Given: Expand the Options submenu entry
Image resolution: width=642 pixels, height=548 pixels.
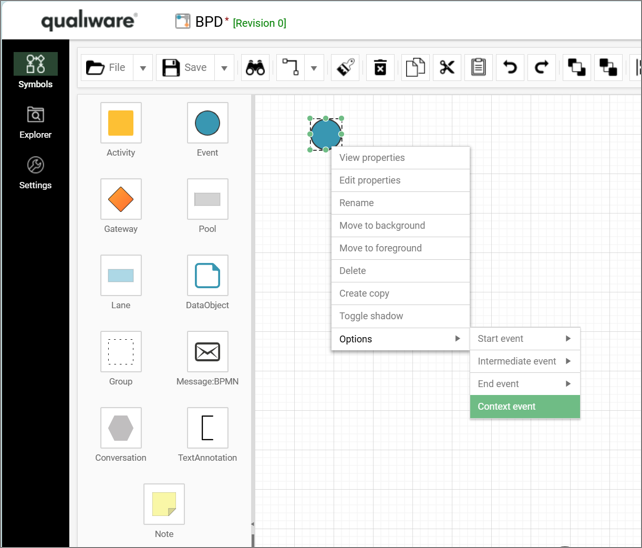Looking at the screenshot, I should tap(400, 339).
